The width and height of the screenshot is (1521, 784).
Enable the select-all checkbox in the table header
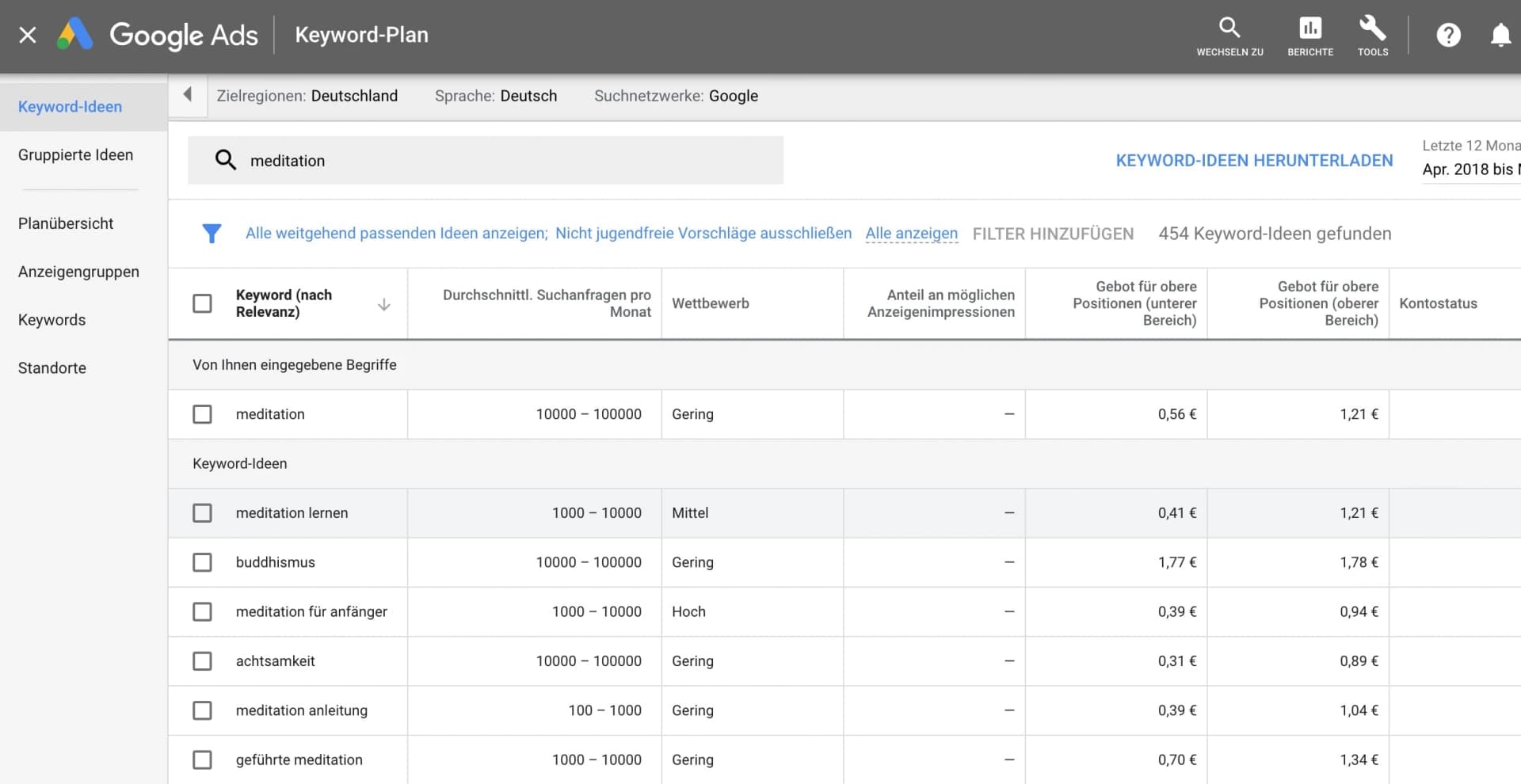203,303
